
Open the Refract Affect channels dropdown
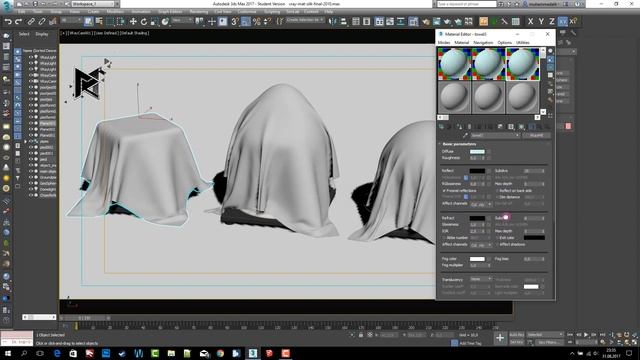tap(481, 245)
